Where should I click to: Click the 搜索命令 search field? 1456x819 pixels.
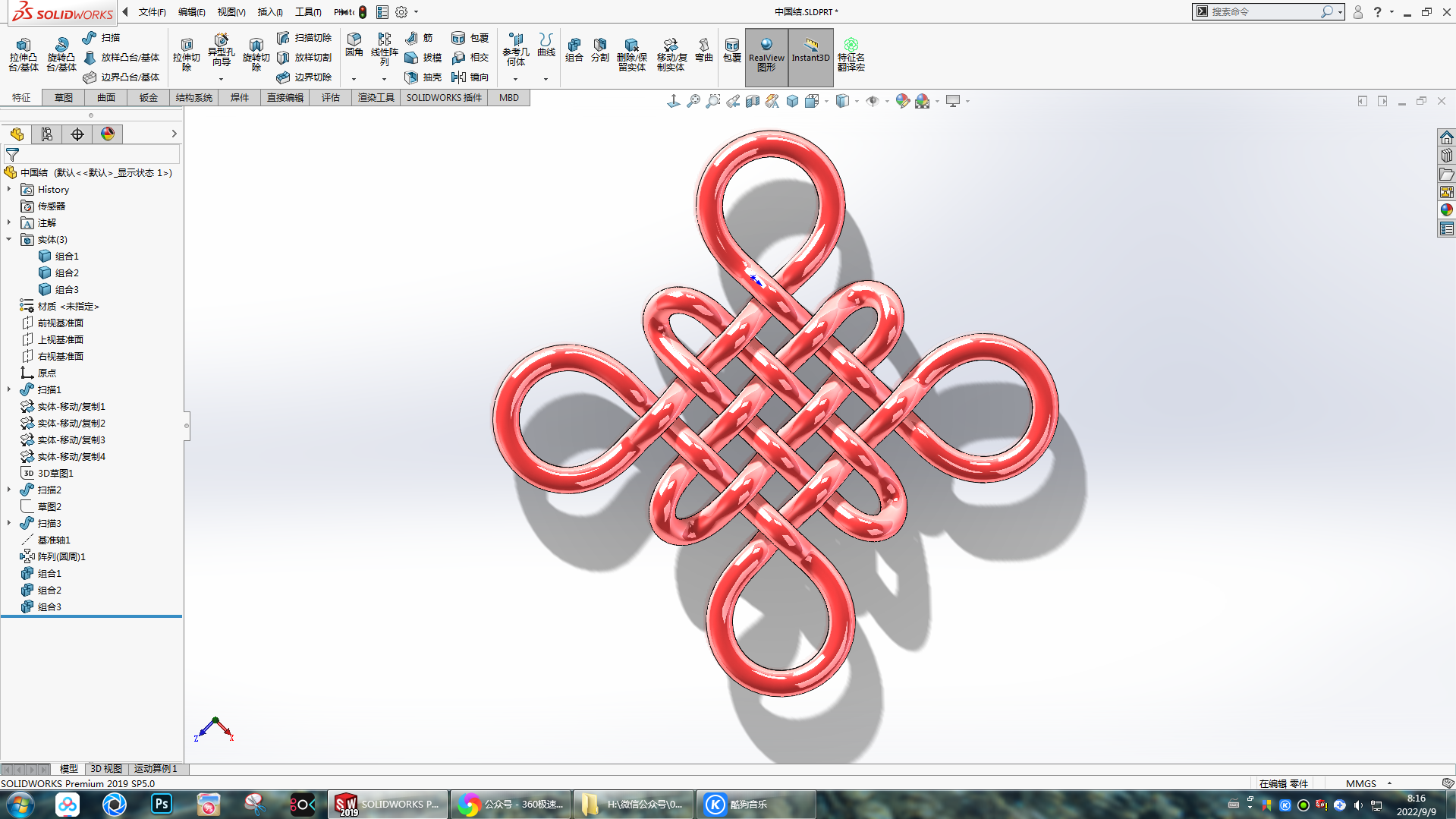1264,11
